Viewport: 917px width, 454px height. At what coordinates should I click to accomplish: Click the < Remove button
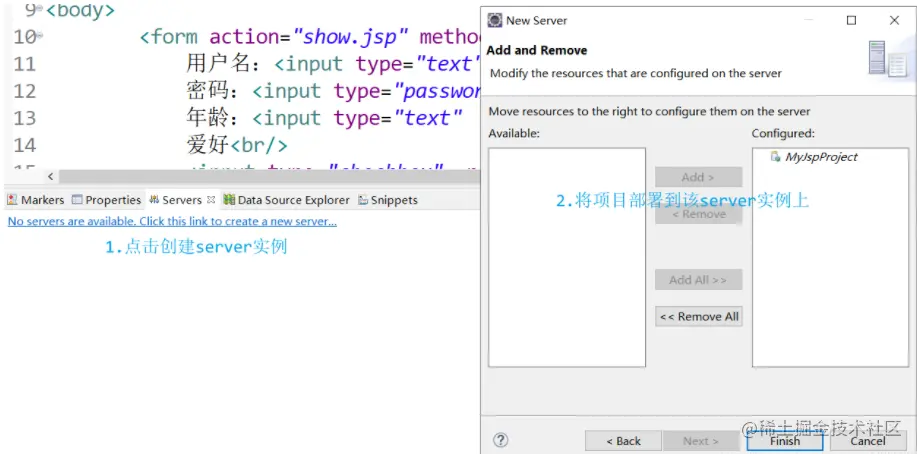pyautogui.click(x=698, y=214)
